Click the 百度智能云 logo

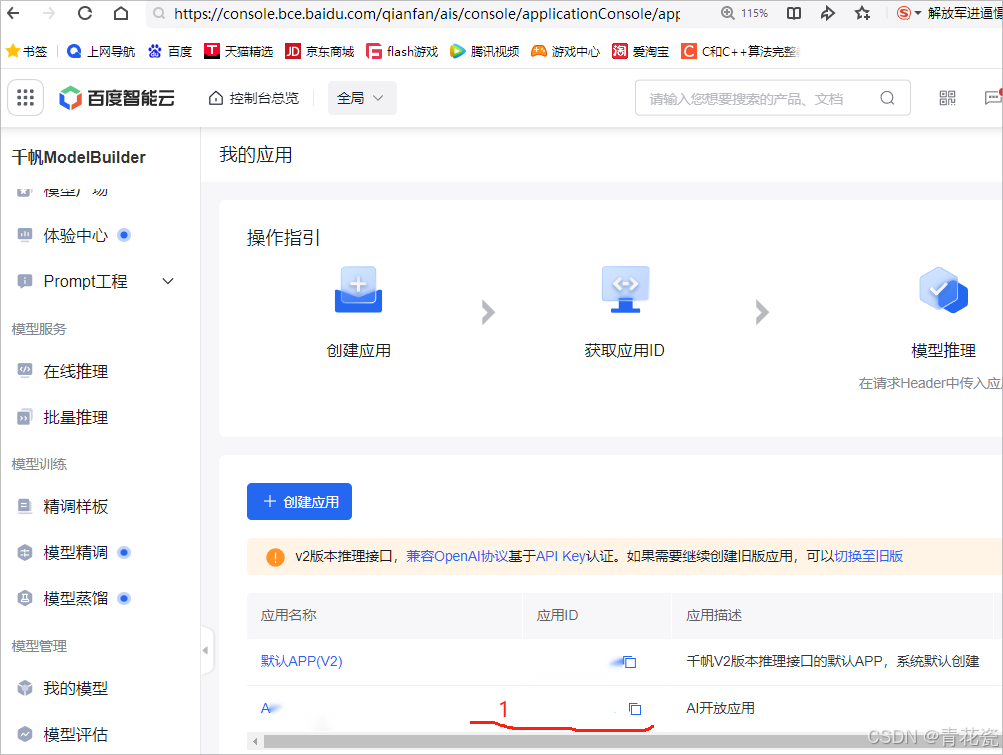tap(117, 98)
